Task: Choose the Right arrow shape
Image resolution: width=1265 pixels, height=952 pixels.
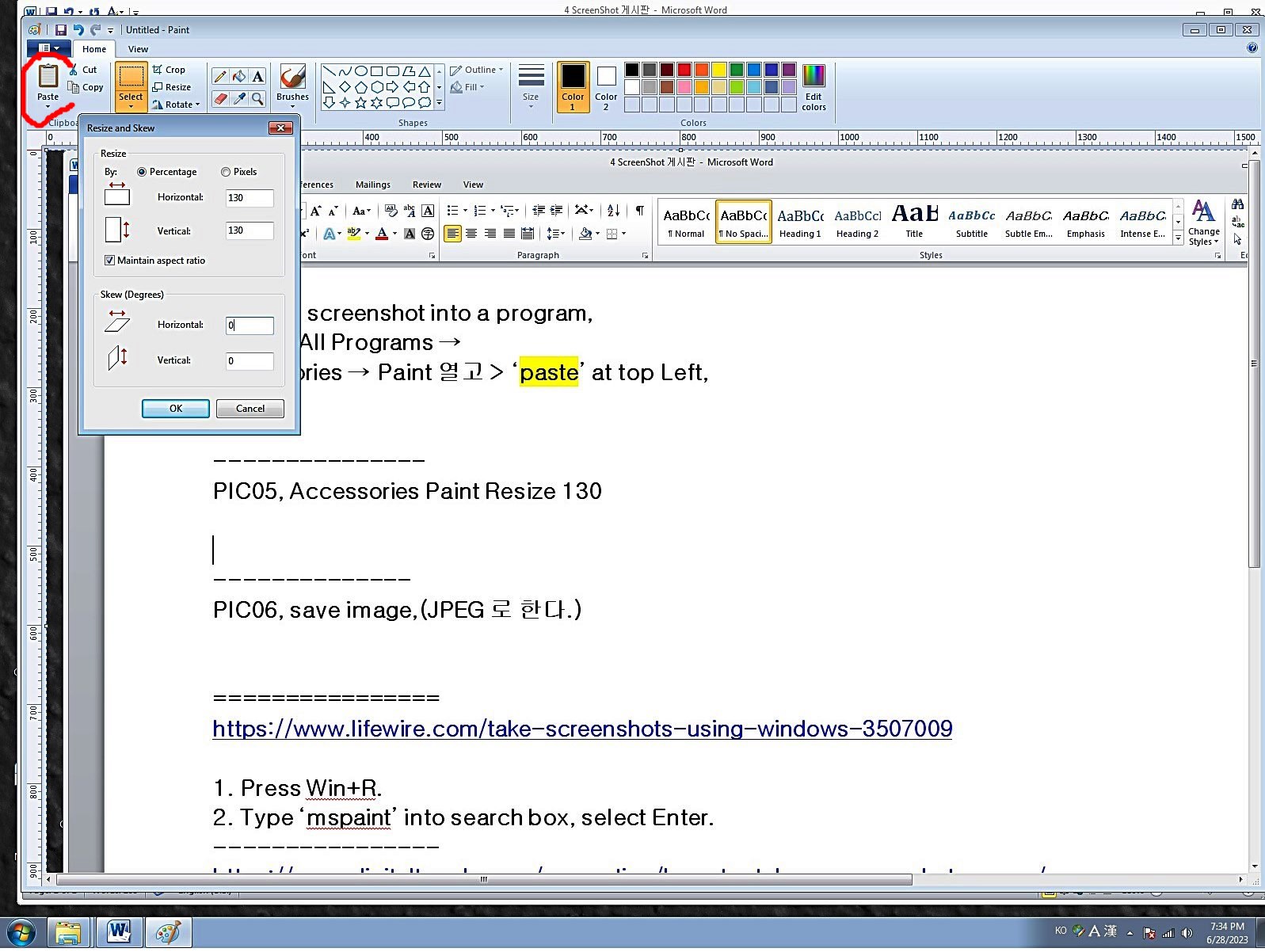Action: (393, 87)
